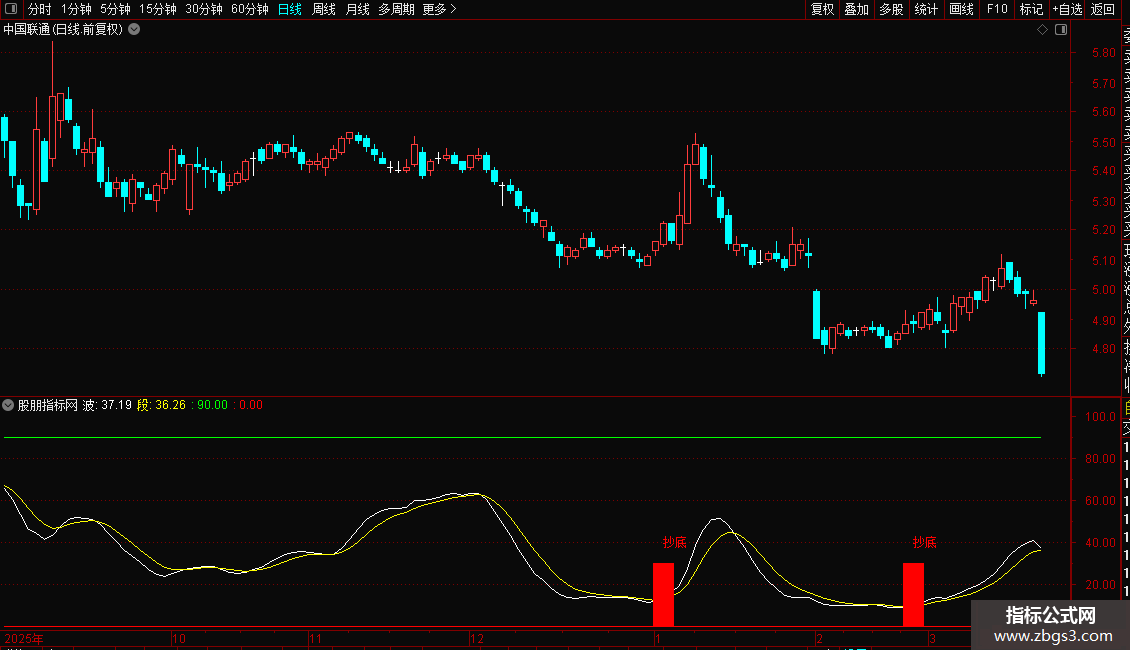Image resolution: width=1130 pixels, height=650 pixels.
Task: Open the 统计 statistics tool
Action: point(926,9)
